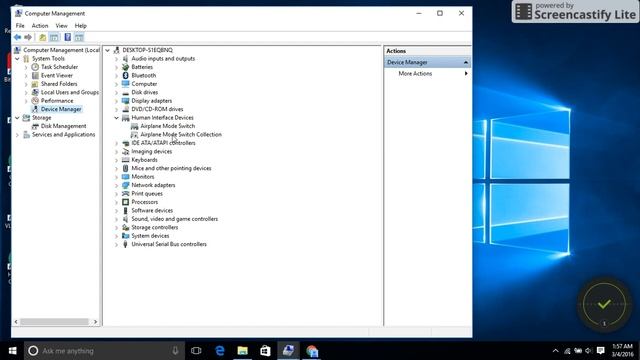This screenshot has width=640, height=360.
Task: Select Disk Management in the tree
Action: tap(63, 126)
